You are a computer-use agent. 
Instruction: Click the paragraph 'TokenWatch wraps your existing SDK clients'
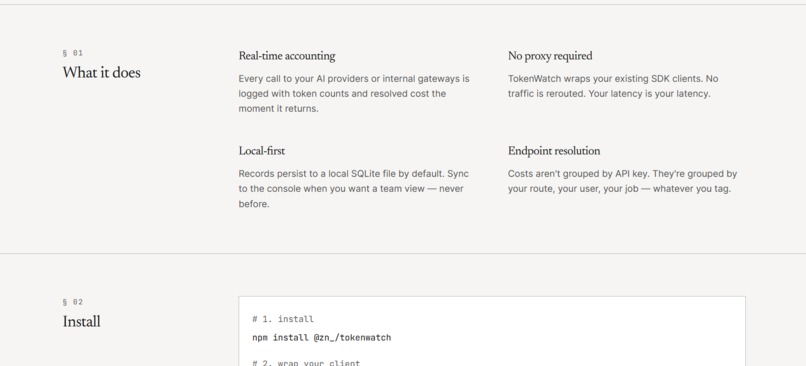point(613,86)
